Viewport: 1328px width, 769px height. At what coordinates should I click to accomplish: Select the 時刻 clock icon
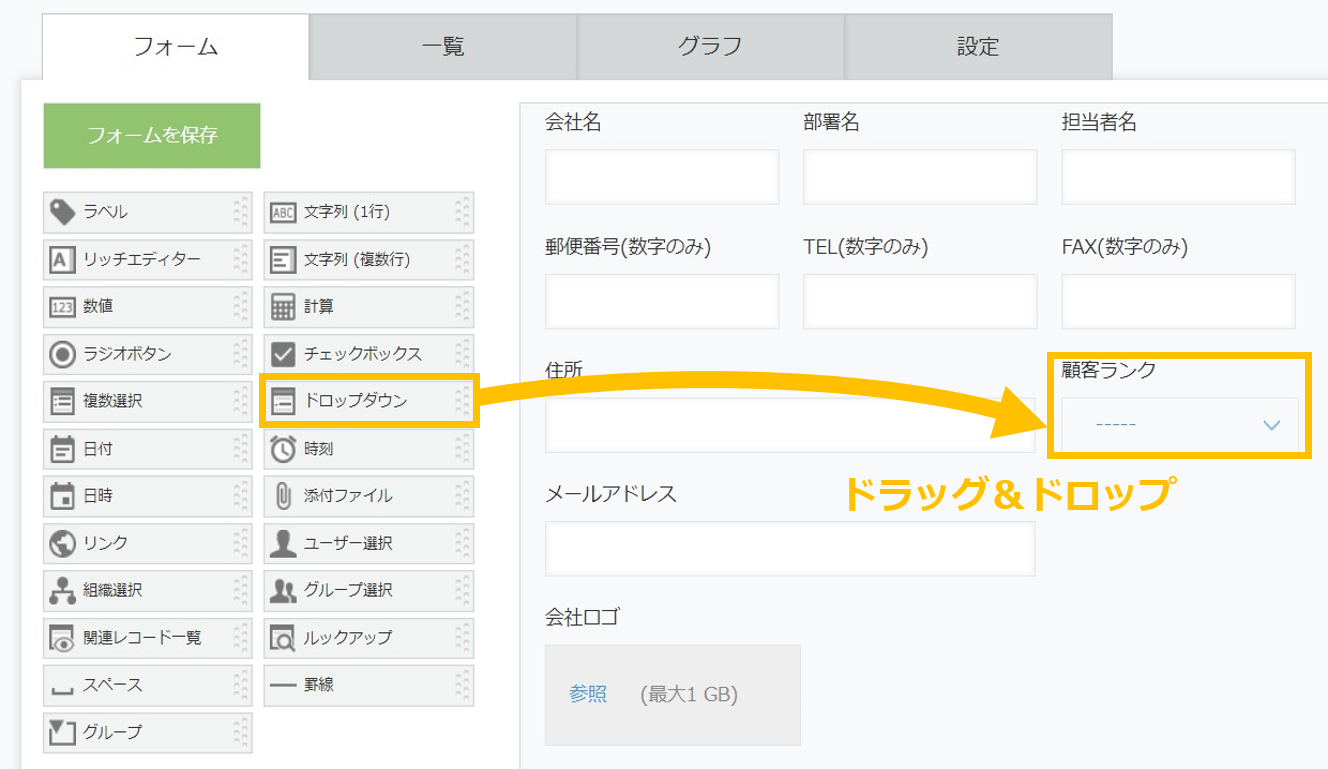(x=283, y=449)
